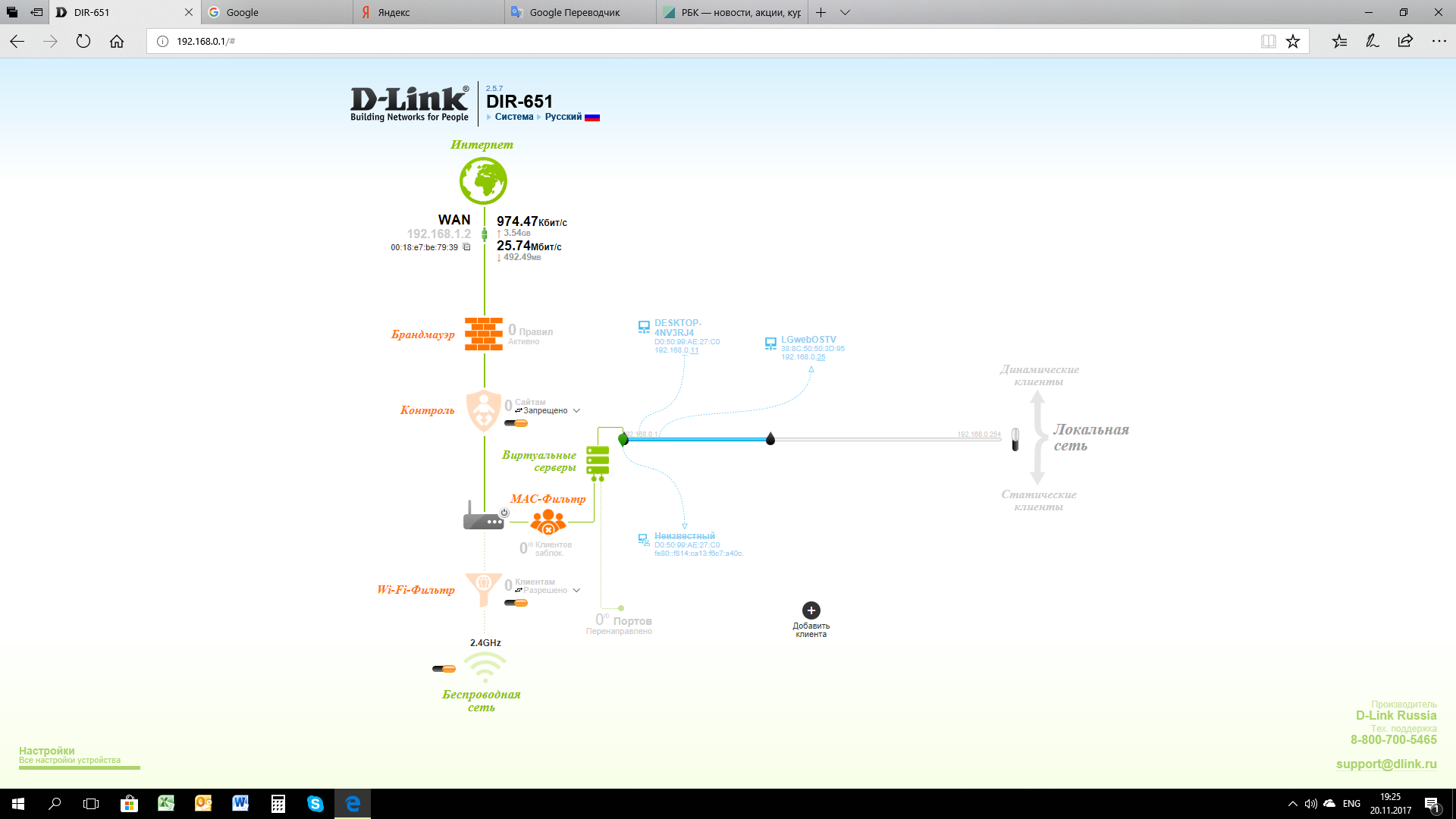Open the orange firewall brick icon
Screen dimensions: 1456x819
484,334
